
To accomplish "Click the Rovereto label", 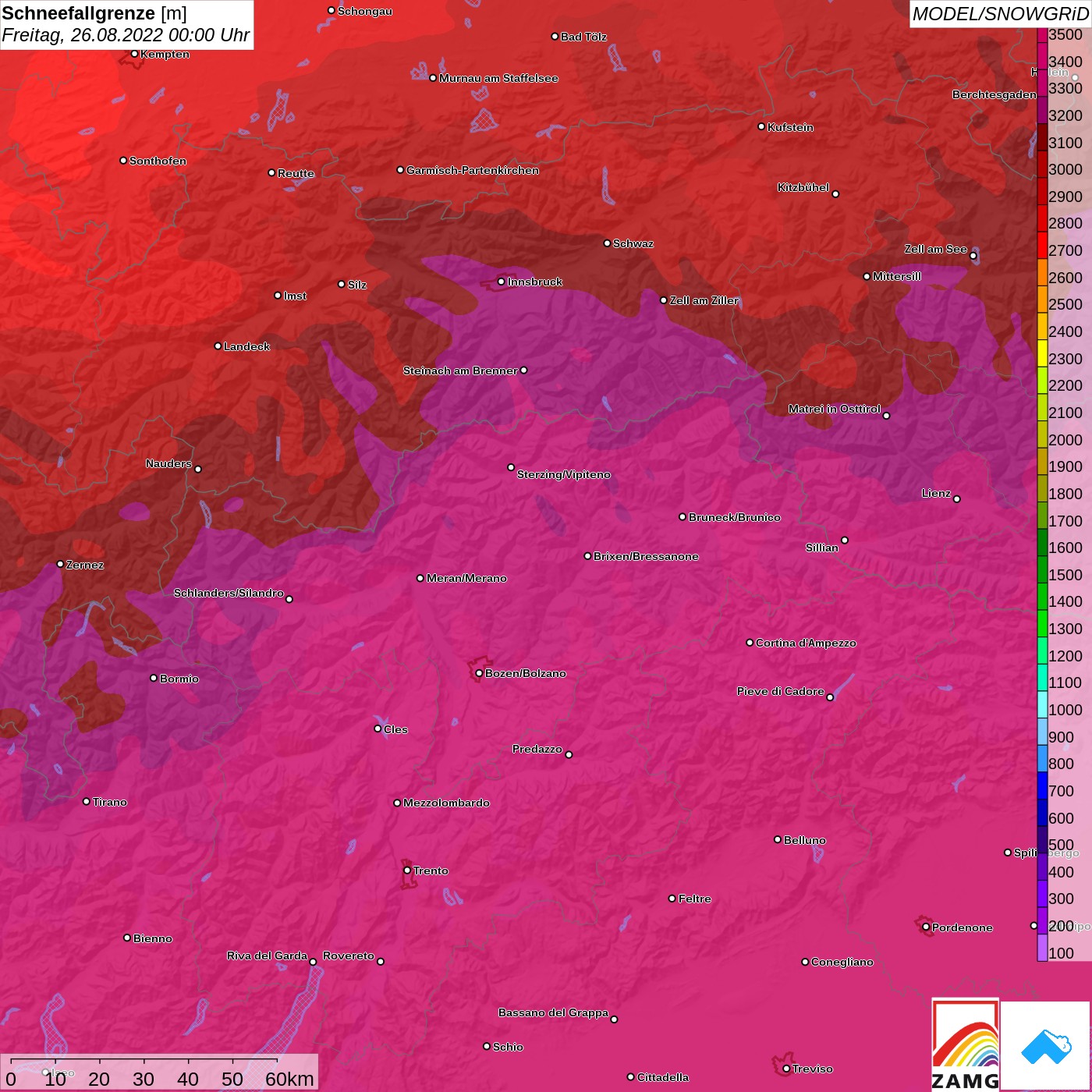I will [x=349, y=955].
